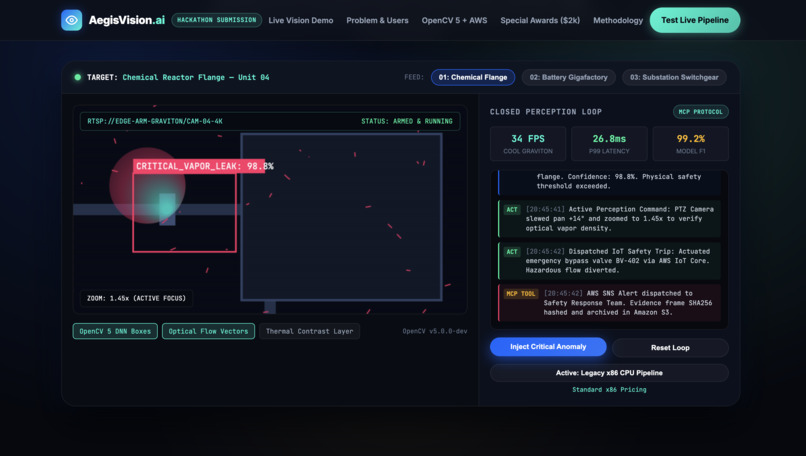Viewport: 806px width, 456px height.
Task: Toggle the Optical Flow Vectors layer
Action: pos(208,331)
